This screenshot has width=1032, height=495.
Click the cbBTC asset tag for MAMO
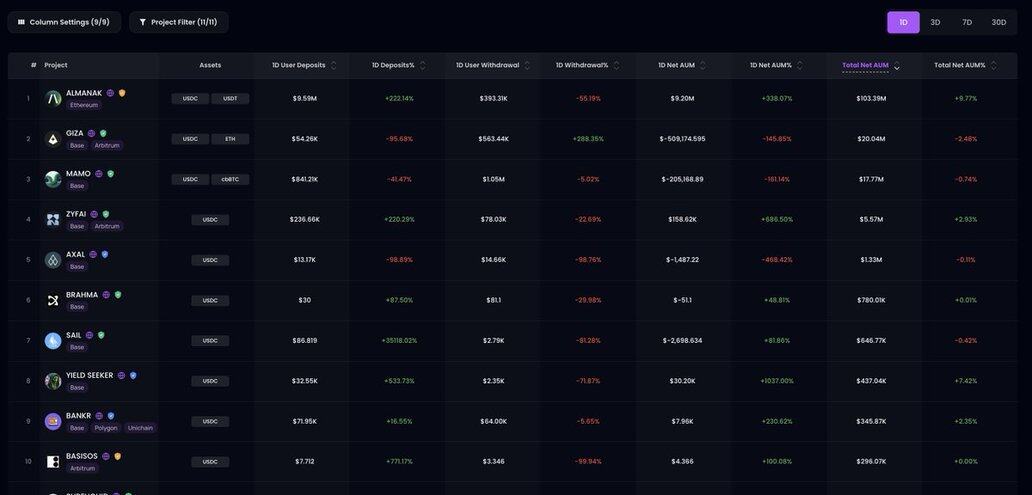coord(230,179)
